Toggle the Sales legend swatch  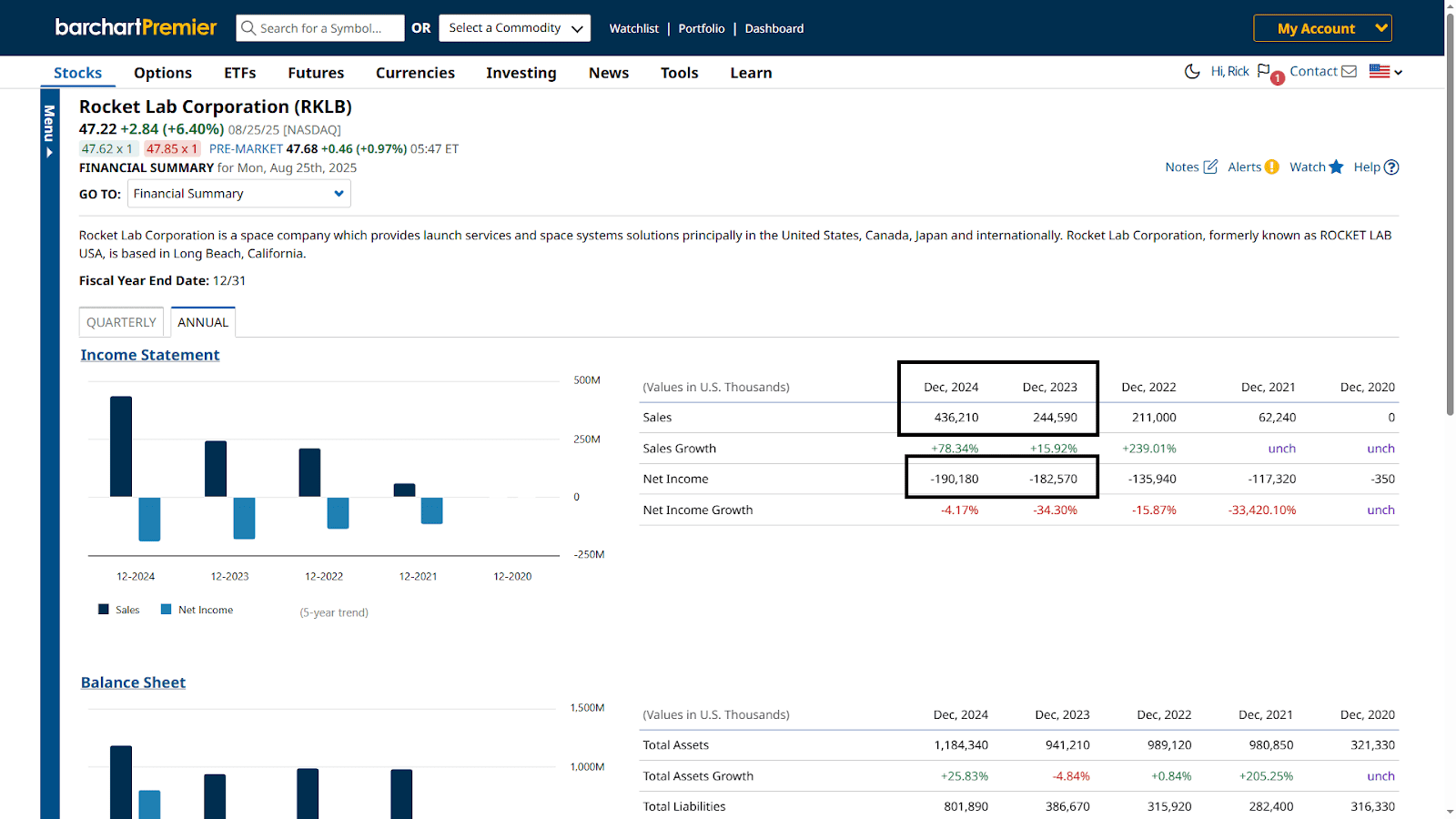pos(103,610)
